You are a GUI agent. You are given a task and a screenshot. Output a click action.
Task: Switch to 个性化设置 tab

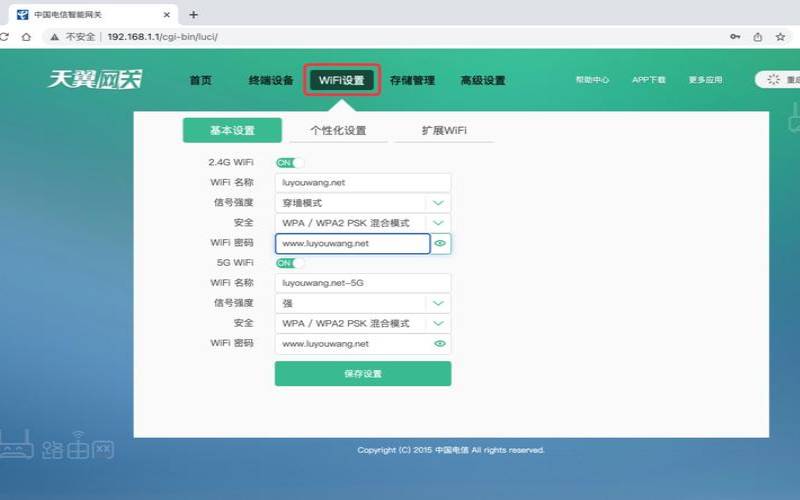click(338, 130)
